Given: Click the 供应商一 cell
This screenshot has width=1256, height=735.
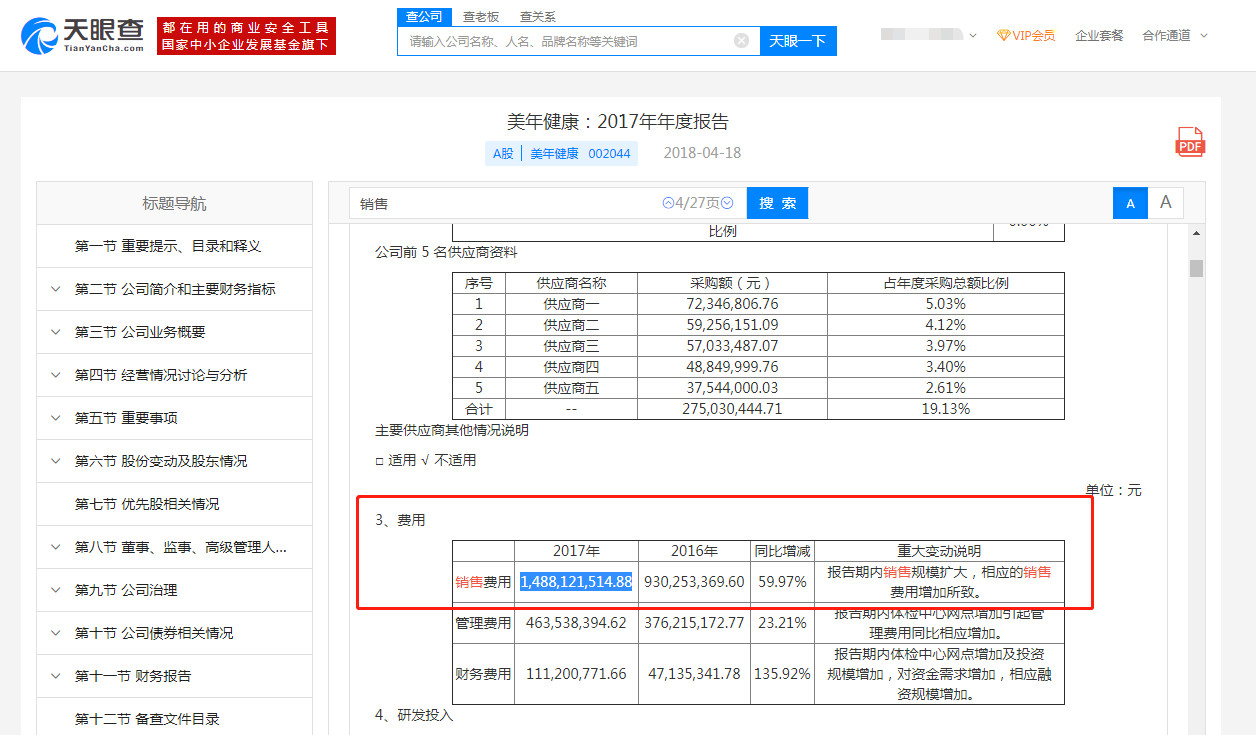Looking at the screenshot, I should (571, 304).
